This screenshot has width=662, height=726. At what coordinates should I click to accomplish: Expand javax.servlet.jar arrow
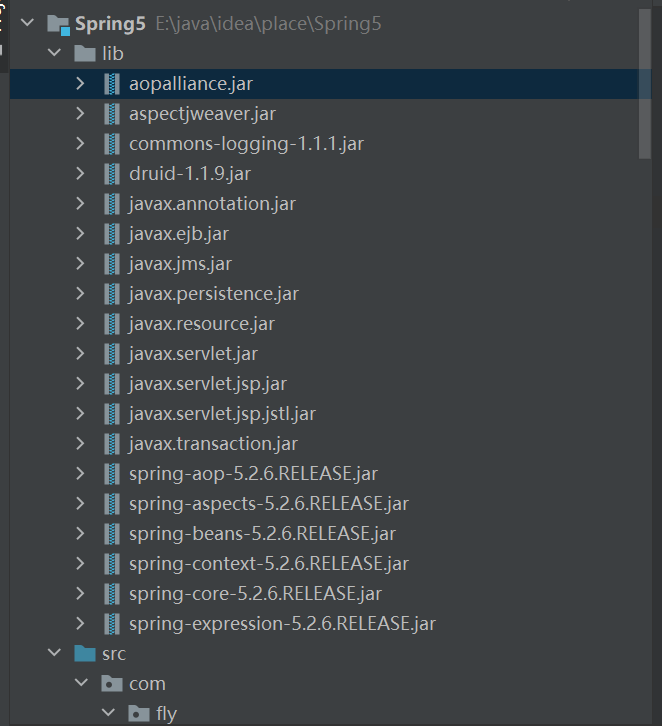point(80,353)
